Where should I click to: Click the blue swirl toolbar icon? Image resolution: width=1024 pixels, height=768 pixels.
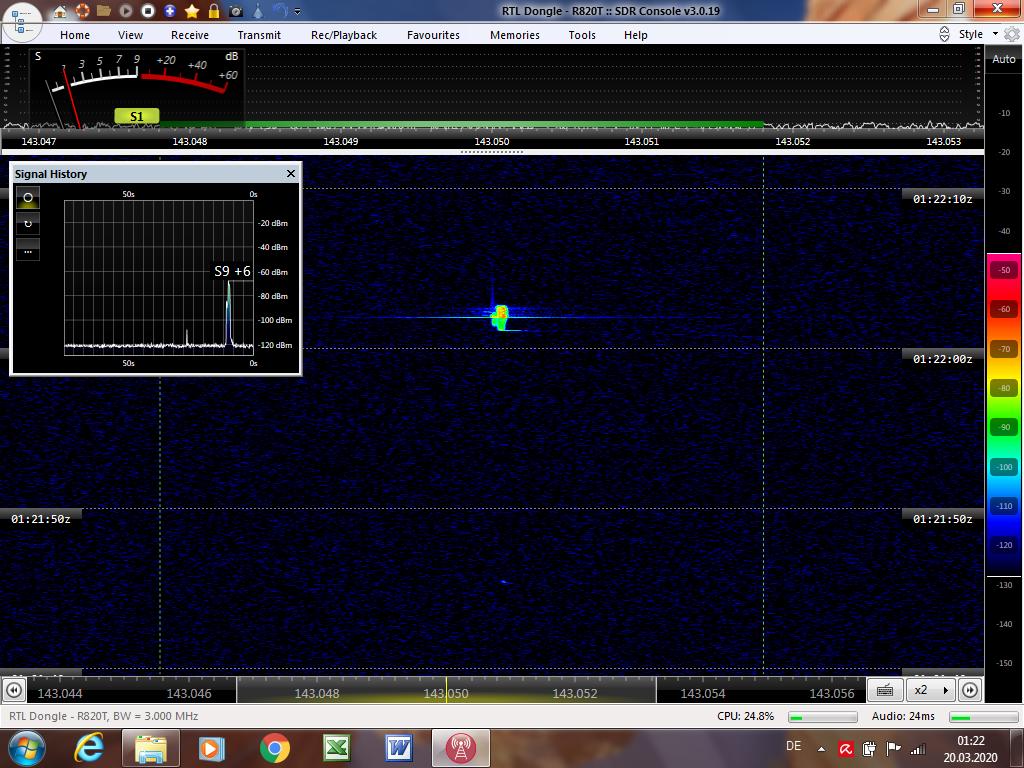coord(280,11)
